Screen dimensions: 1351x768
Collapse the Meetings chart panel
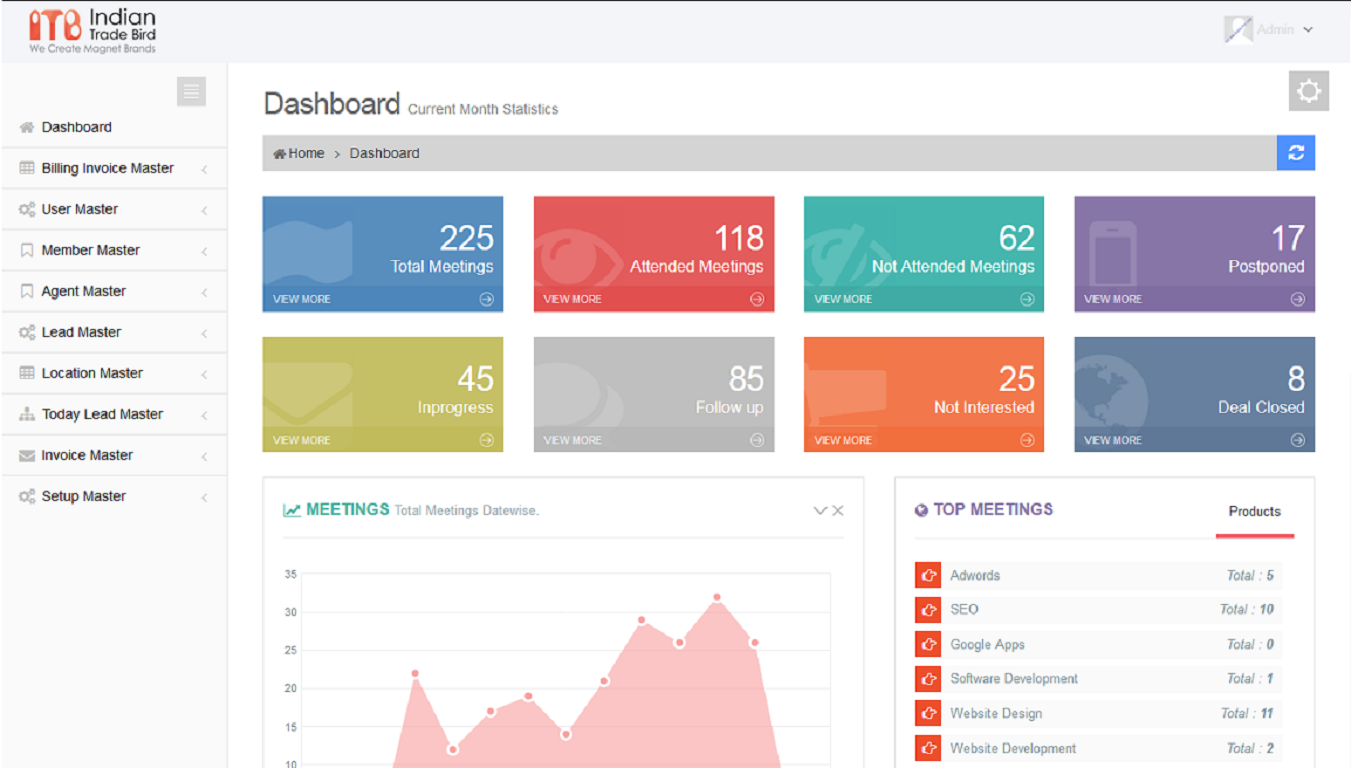(820, 511)
